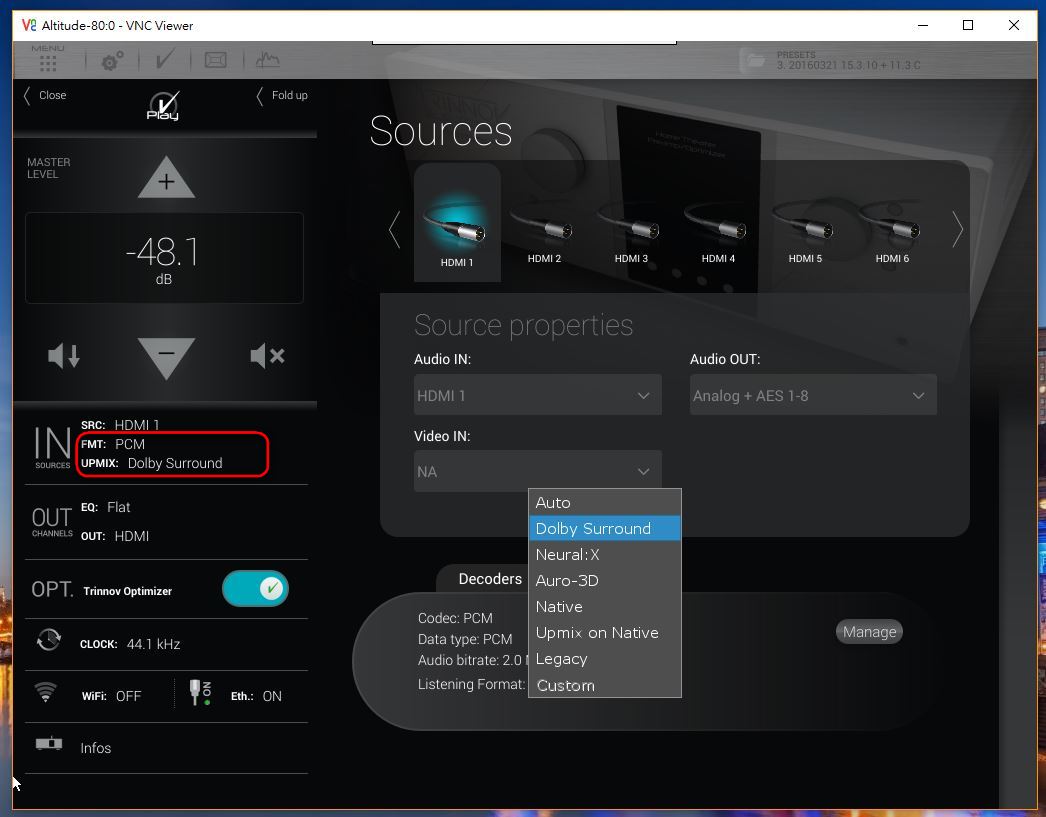The height and width of the screenshot is (817, 1046).
Task: Open the Infos row
Action: (x=95, y=748)
